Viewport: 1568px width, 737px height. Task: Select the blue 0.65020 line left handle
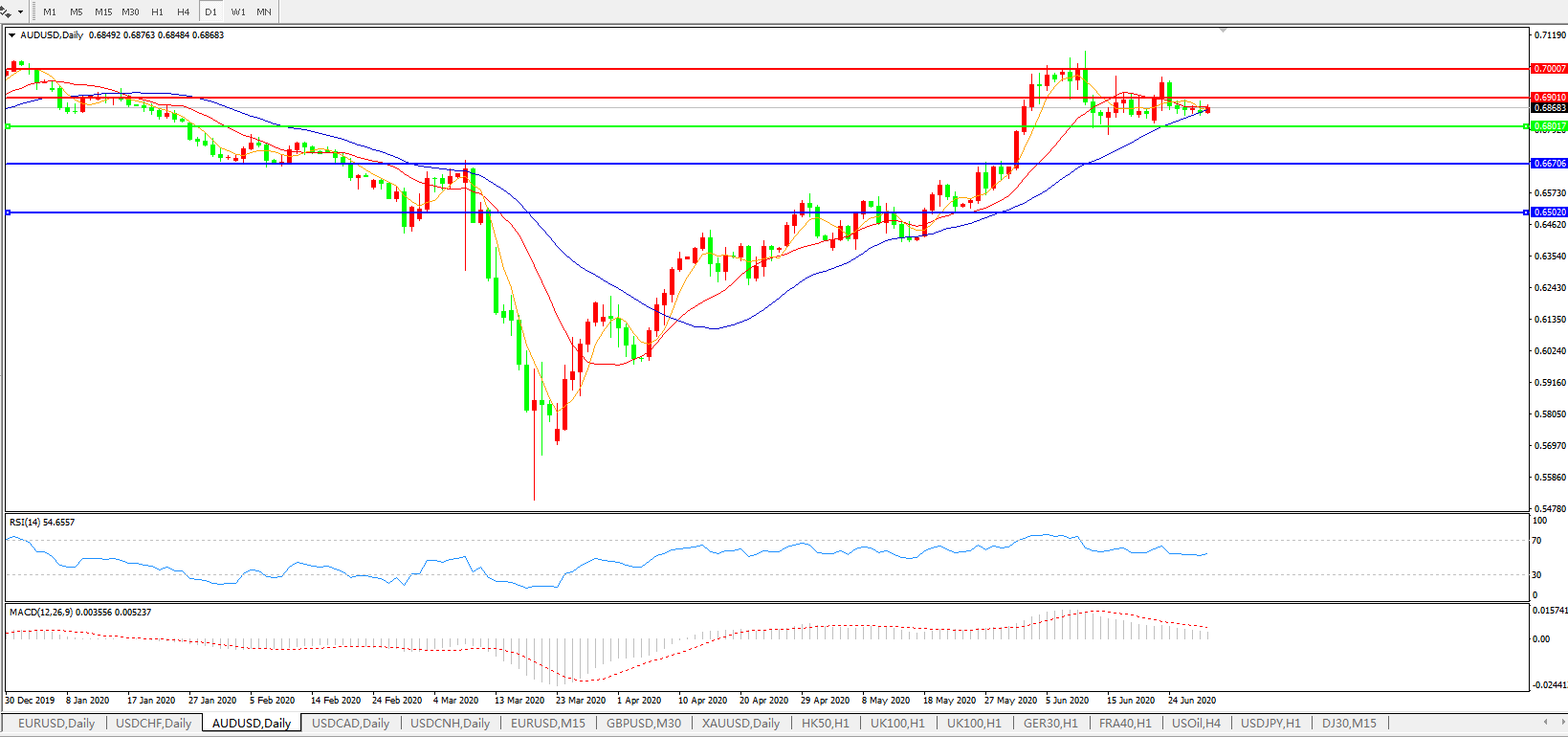9,212
